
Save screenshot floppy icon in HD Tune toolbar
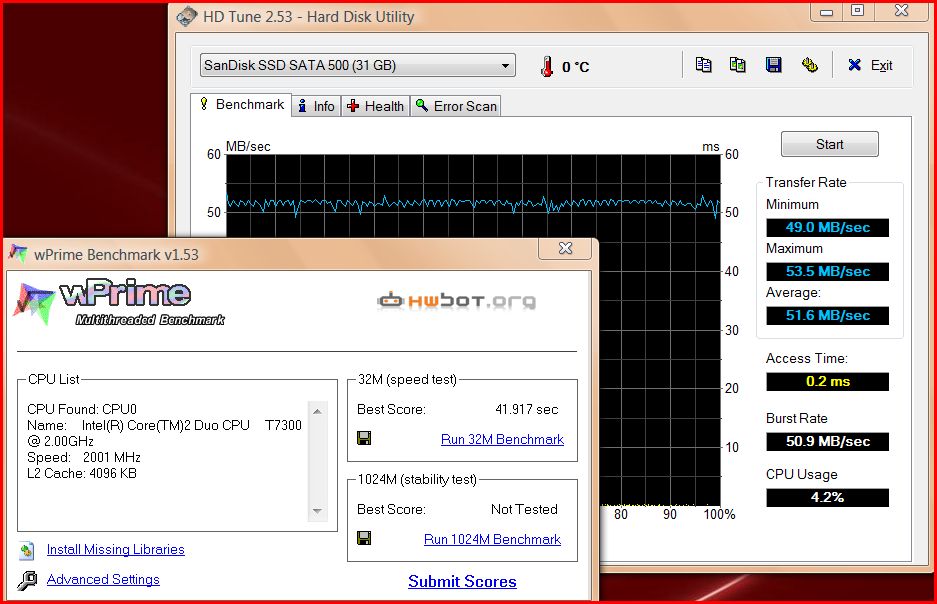(x=773, y=65)
